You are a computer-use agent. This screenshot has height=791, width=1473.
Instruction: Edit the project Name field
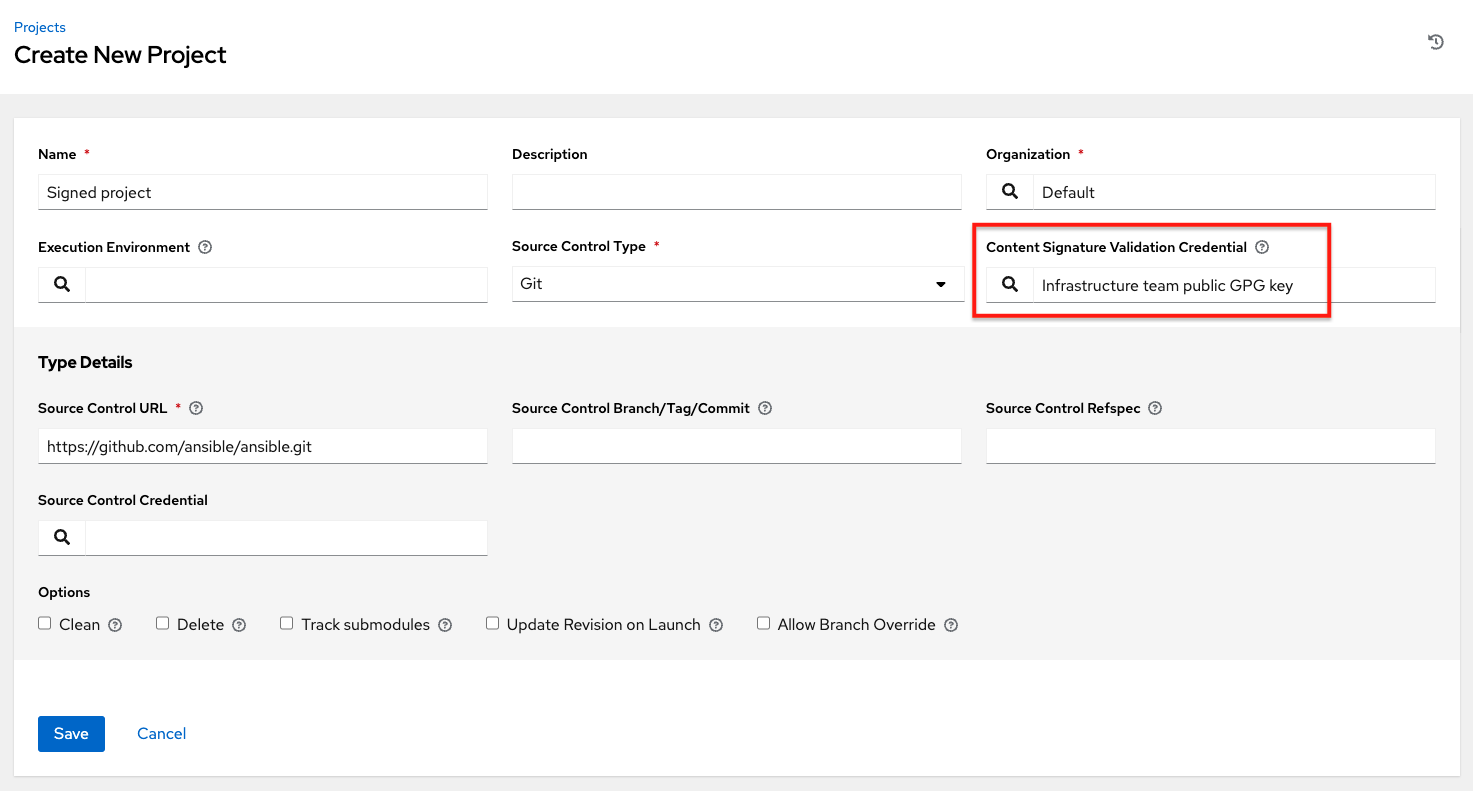[262, 192]
